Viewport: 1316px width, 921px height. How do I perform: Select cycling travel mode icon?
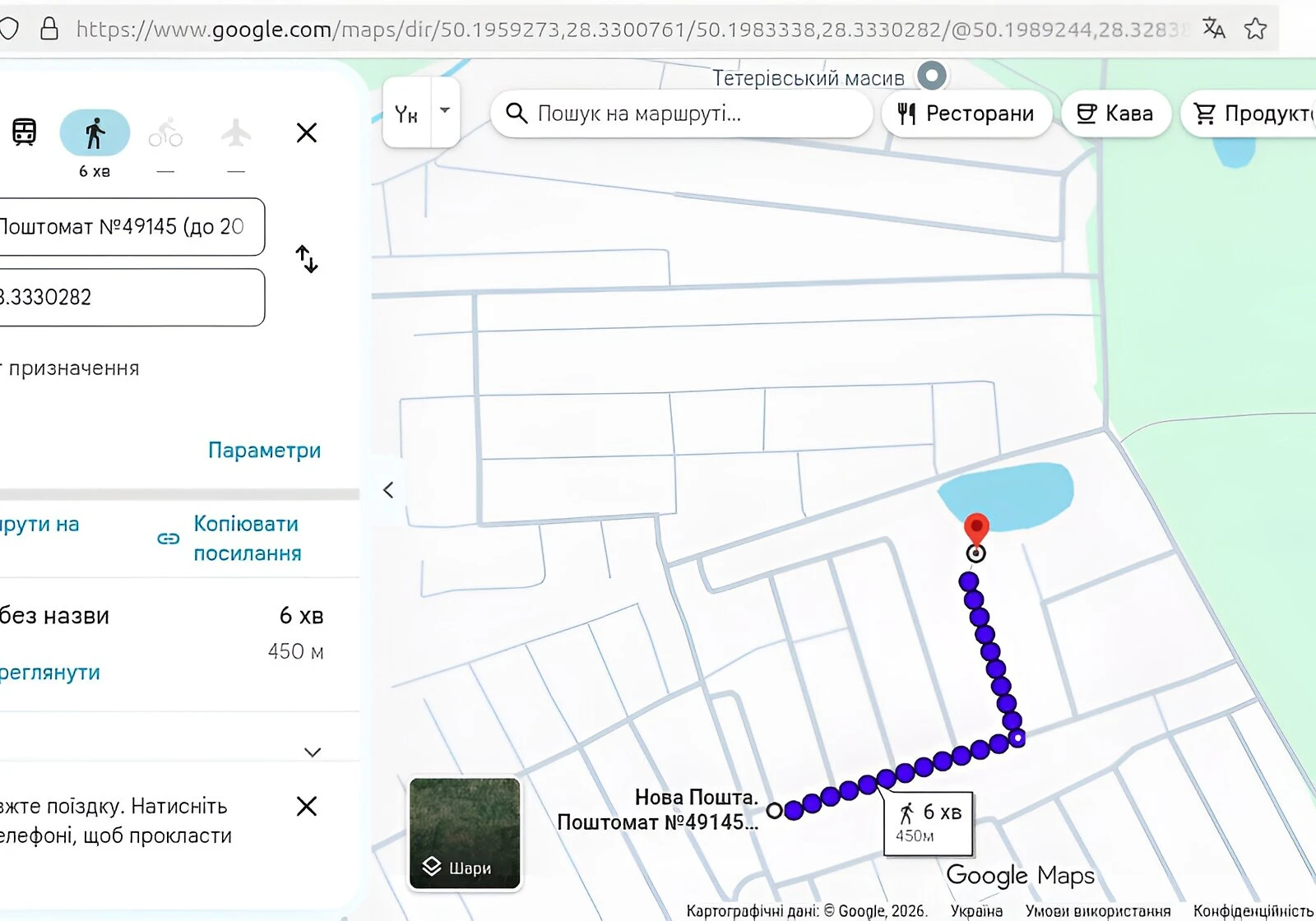[x=165, y=132]
